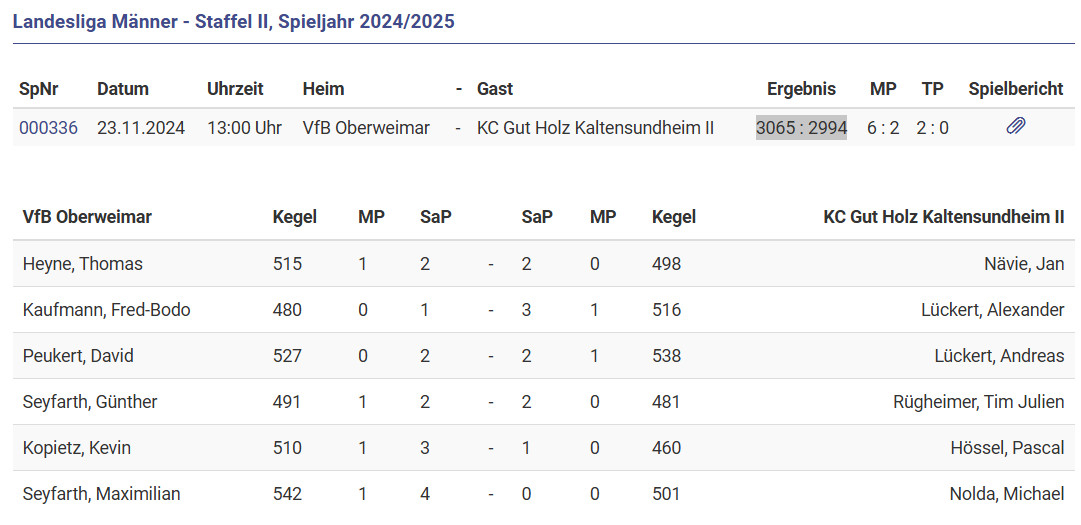
Task: Click the Spielbericht column header
Action: pos(1015,89)
